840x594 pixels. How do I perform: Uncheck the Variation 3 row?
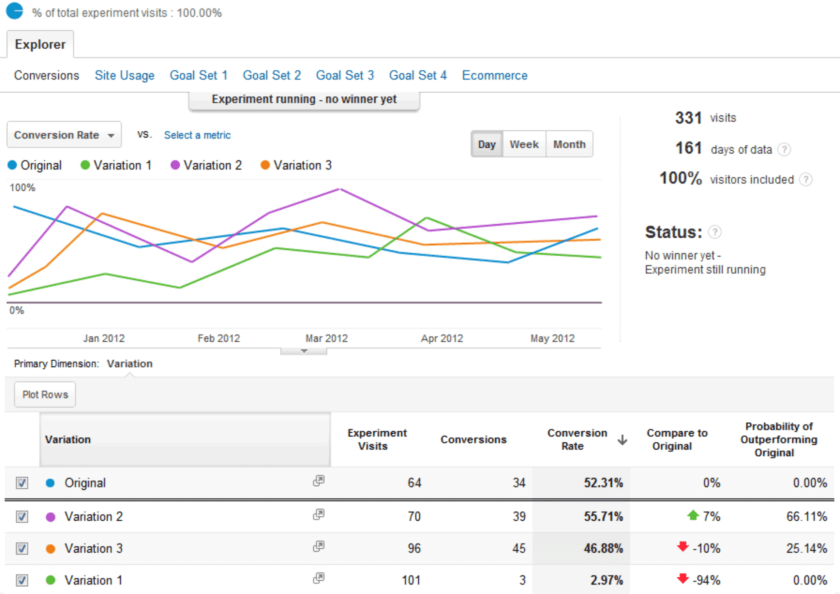22,548
